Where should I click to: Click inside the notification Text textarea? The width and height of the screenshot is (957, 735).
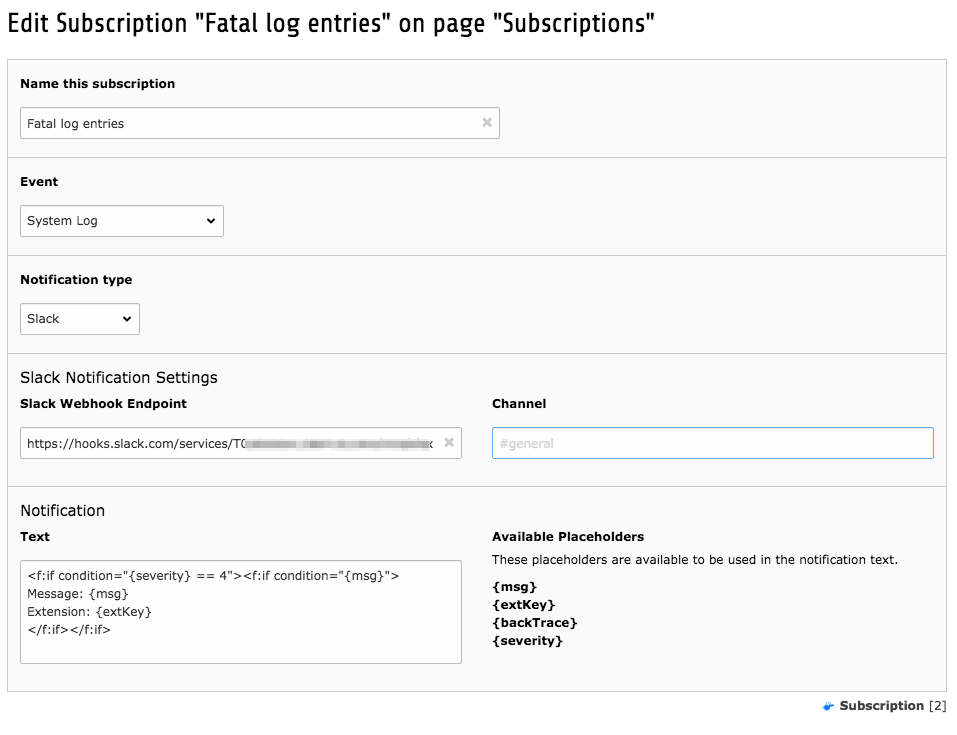(240, 611)
